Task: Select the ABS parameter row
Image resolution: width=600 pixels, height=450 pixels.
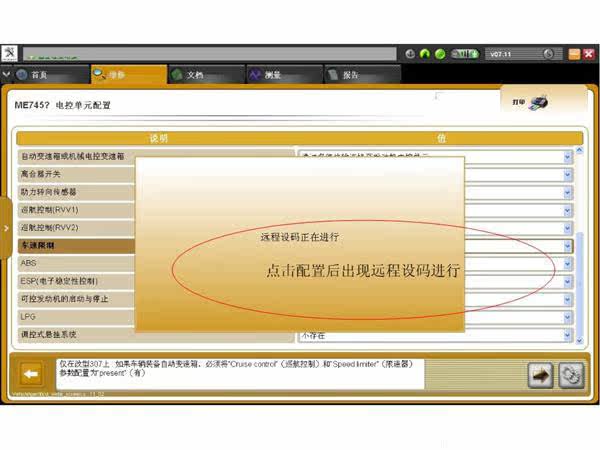Action: point(77,263)
